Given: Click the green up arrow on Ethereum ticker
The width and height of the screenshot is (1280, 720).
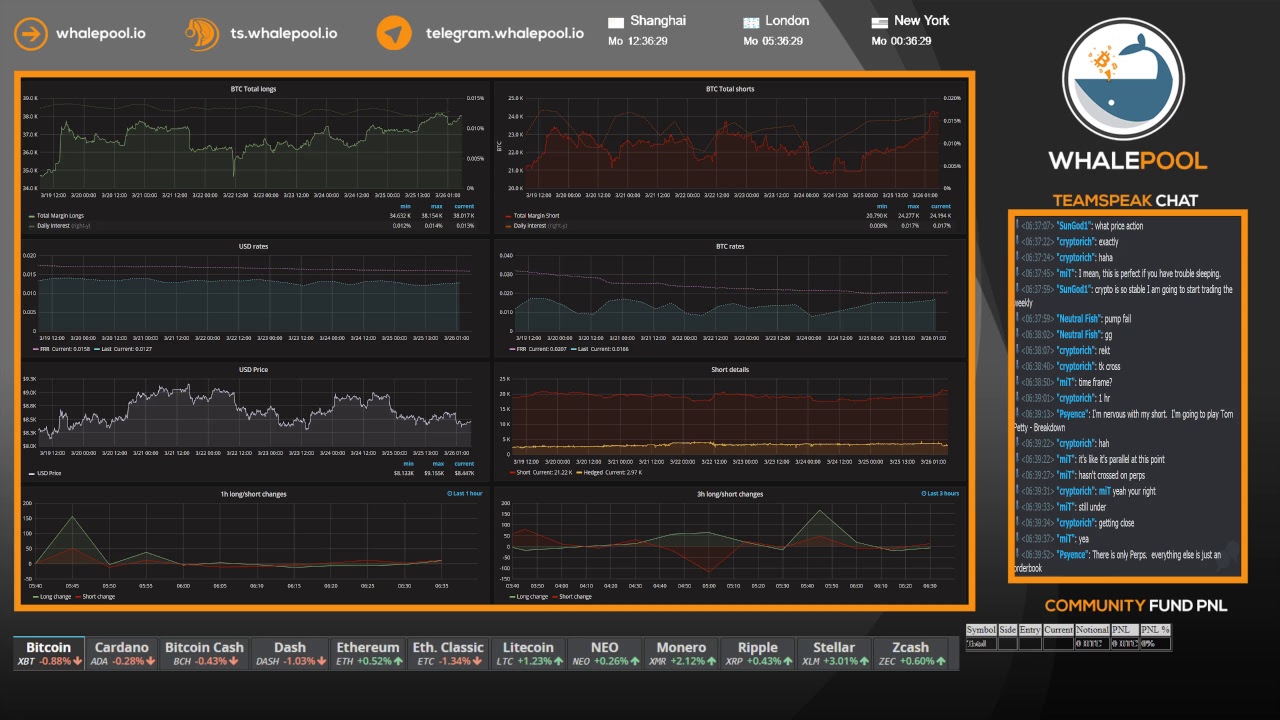Looking at the screenshot, I should click(x=399, y=661).
